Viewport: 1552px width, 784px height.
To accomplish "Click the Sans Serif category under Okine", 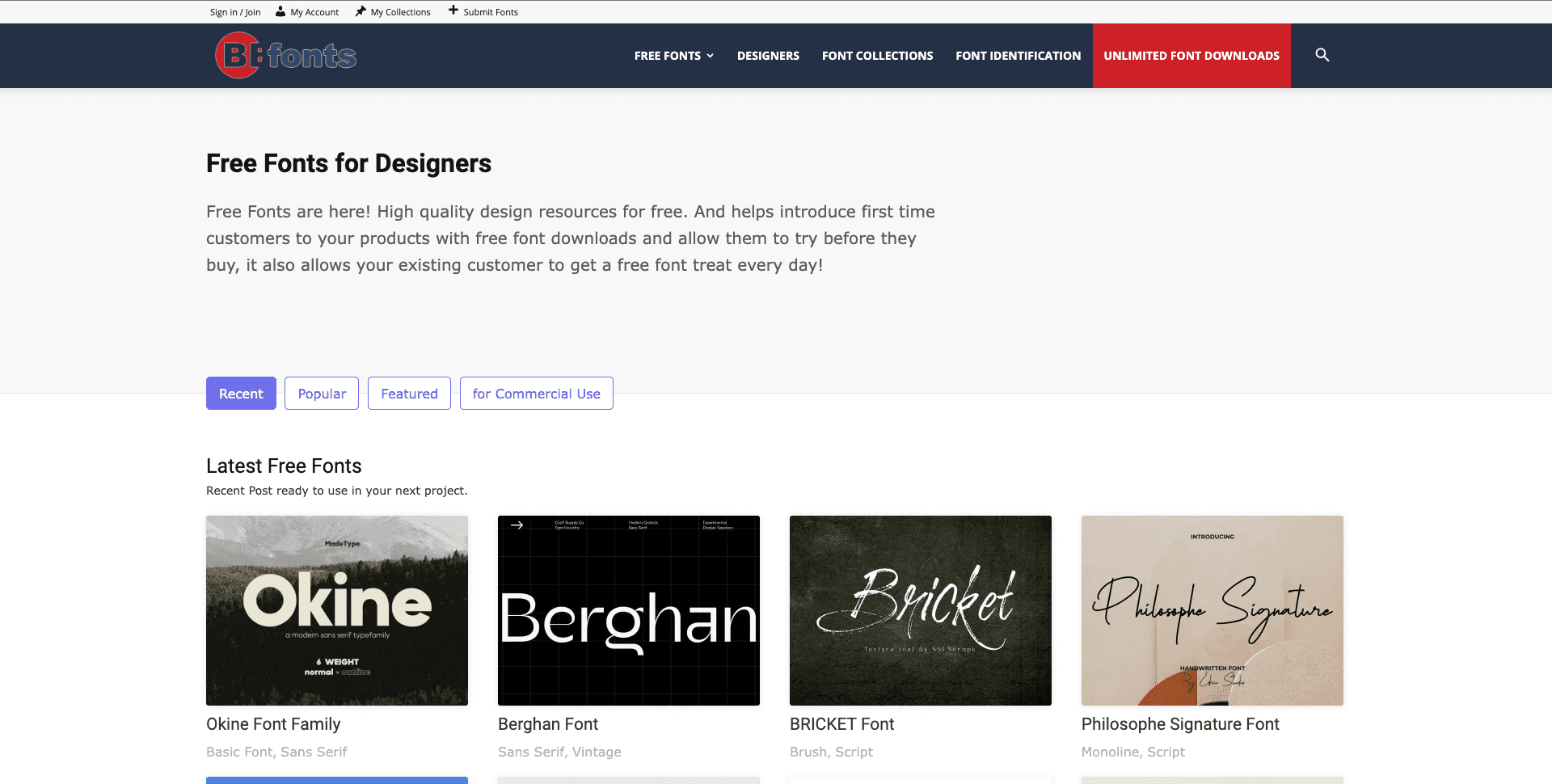I will (314, 752).
